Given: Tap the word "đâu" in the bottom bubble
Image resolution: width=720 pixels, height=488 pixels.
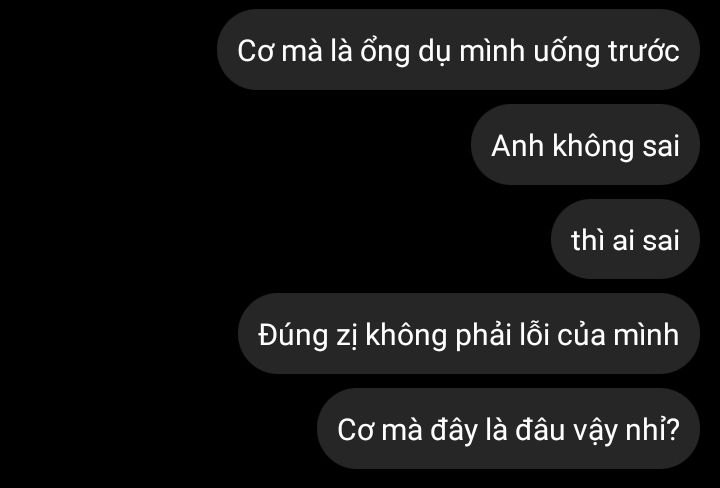Looking at the screenshot, I should click(x=540, y=429).
